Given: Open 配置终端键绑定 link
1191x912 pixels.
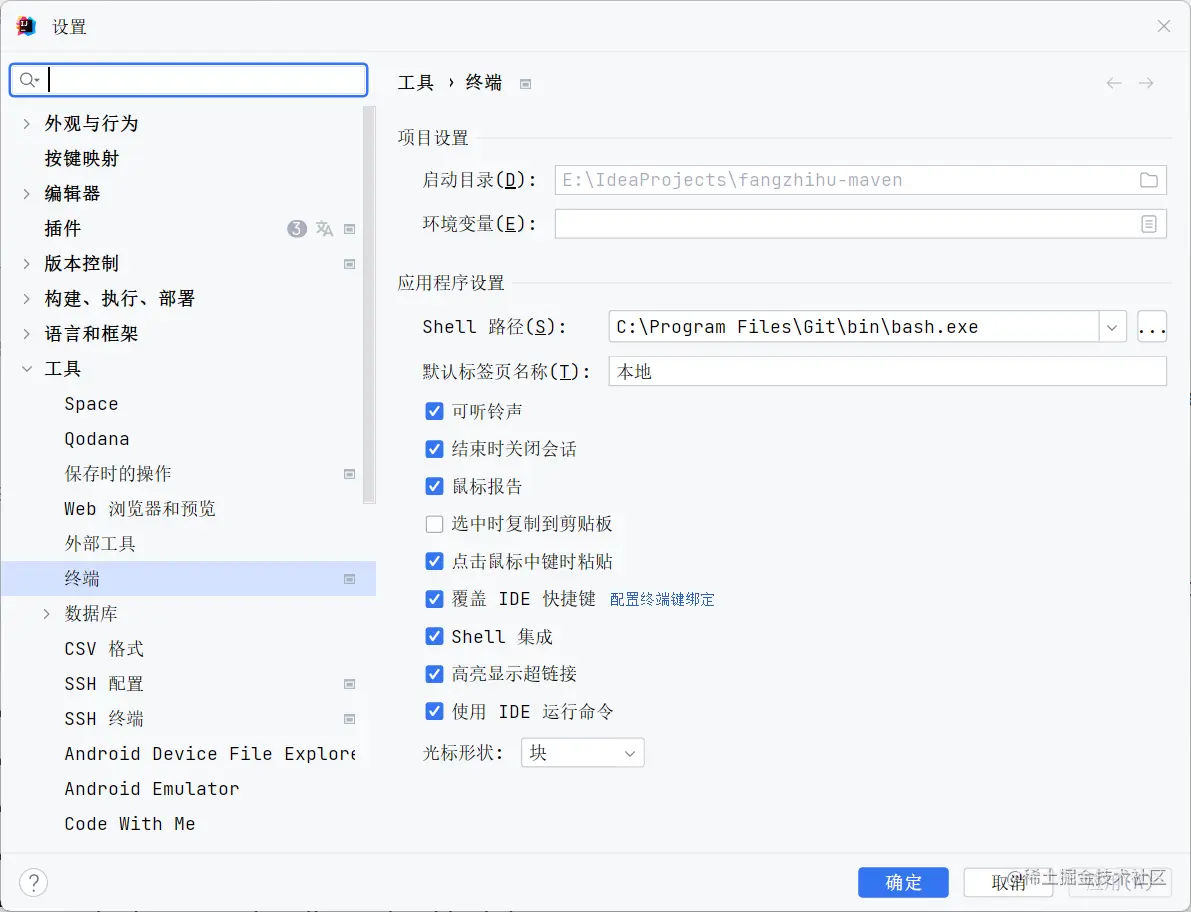Looking at the screenshot, I should 662,599.
